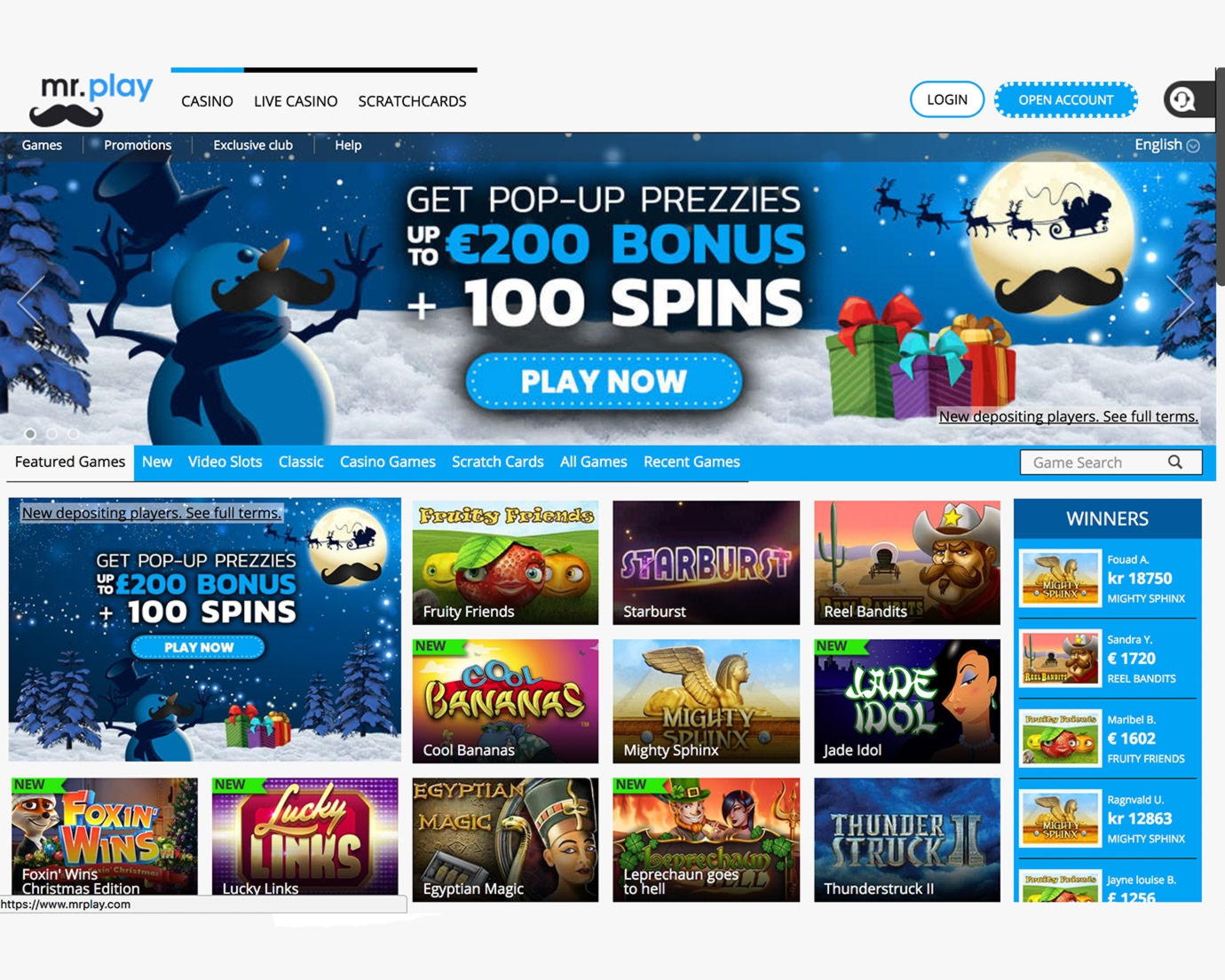Image resolution: width=1225 pixels, height=980 pixels.
Task: Switch to the Video Slots tab
Action: click(225, 462)
